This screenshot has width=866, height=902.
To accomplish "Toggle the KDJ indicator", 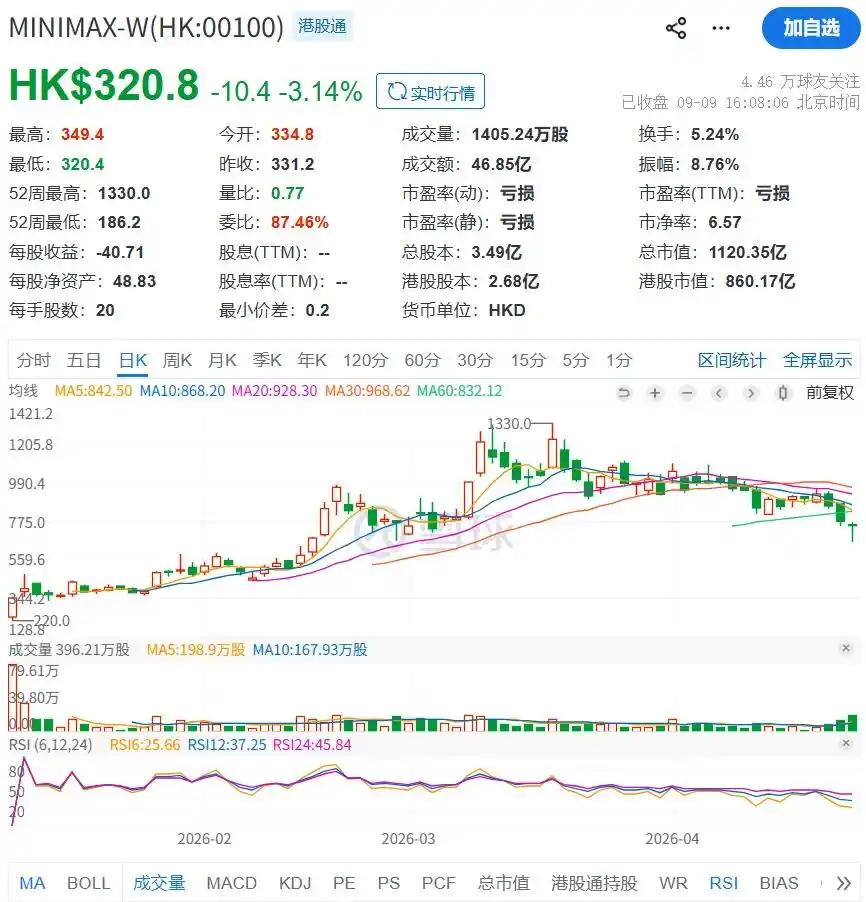I will click(x=295, y=883).
